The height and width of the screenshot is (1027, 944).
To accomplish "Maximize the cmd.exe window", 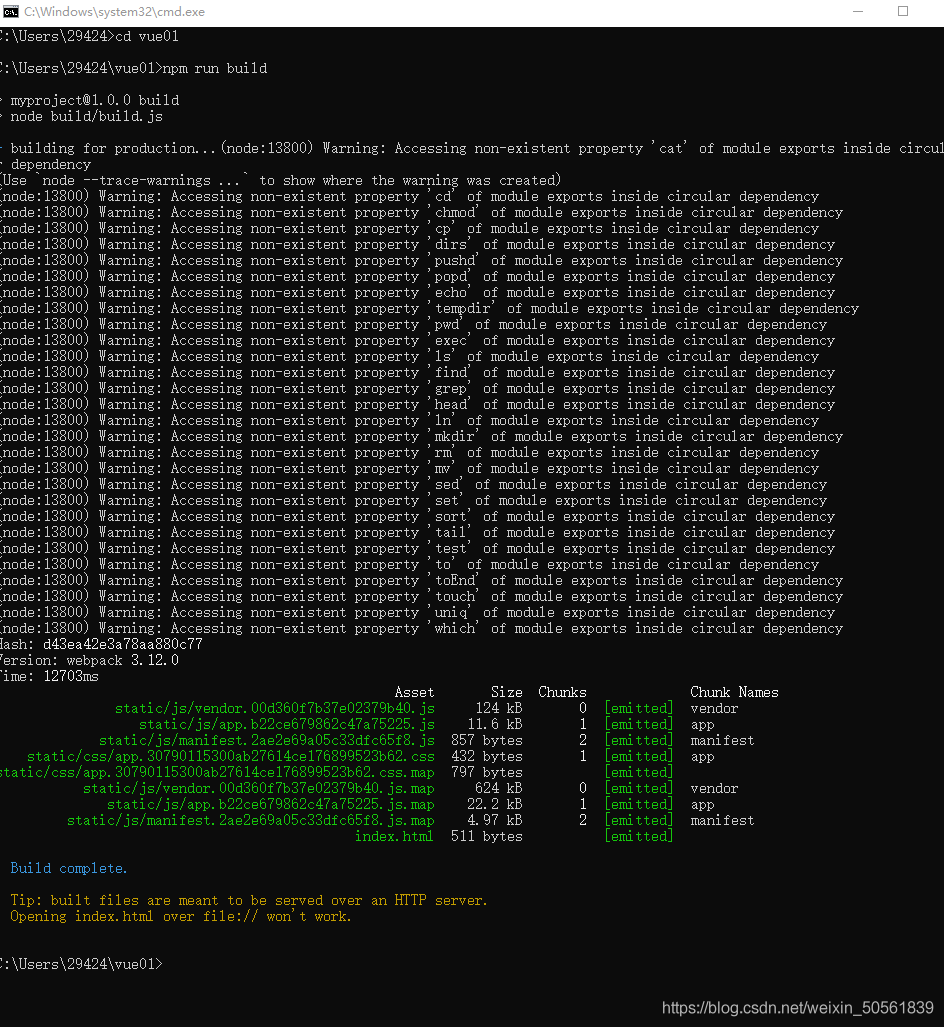I will pos(903,12).
